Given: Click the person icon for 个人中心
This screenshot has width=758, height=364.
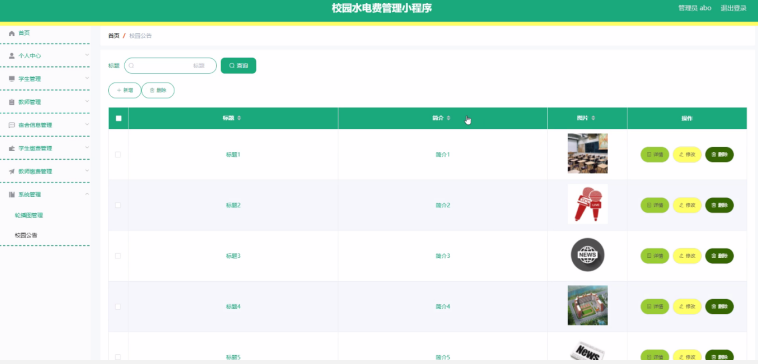Looking at the screenshot, I should pyautogui.click(x=12, y=56).
